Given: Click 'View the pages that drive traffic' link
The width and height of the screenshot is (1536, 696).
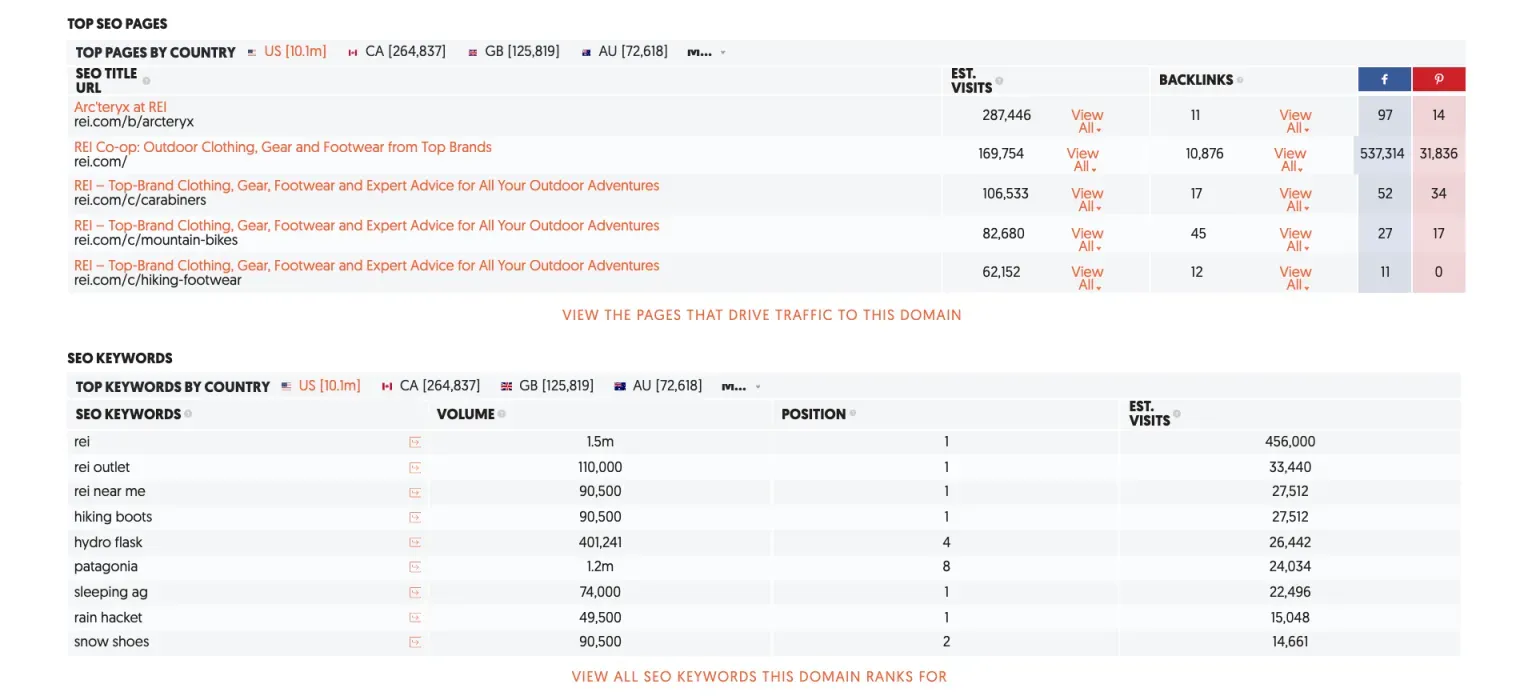Looking at the screenshot, I should tap(761, 315).
